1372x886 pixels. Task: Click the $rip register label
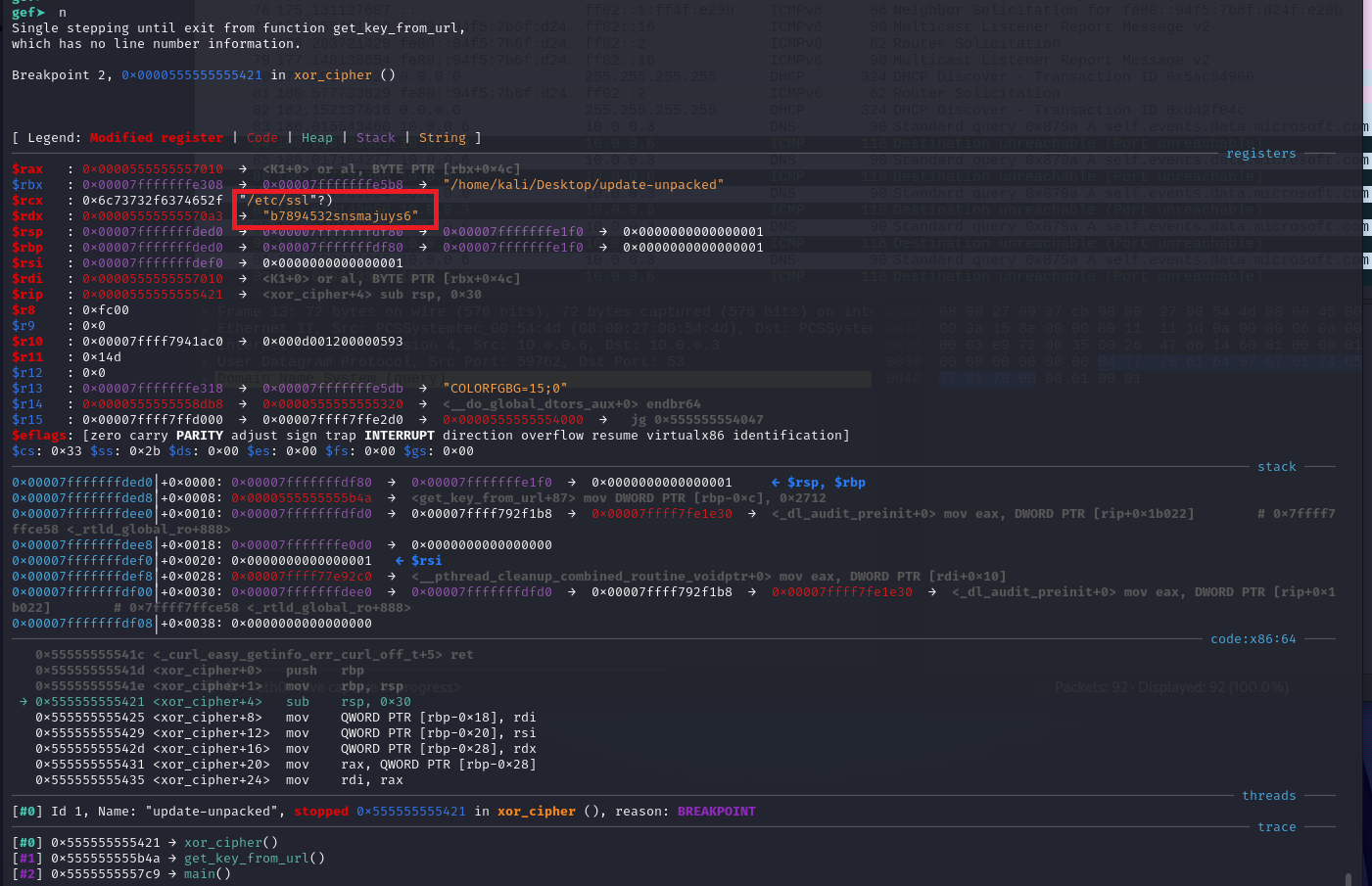[x=27, y=295]
